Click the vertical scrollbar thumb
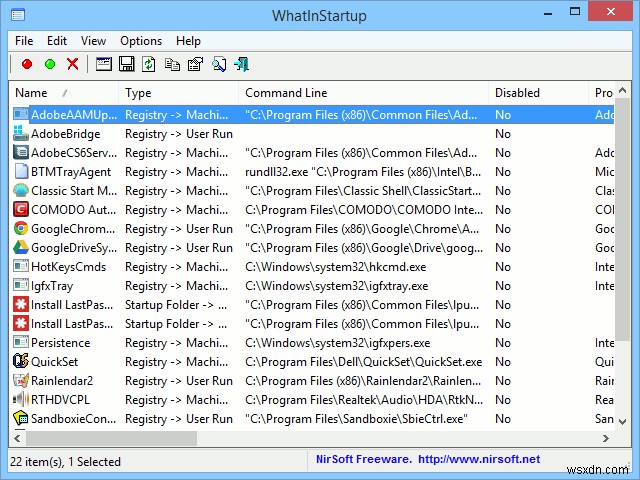 pyautogui.click(x=622, y=220)
